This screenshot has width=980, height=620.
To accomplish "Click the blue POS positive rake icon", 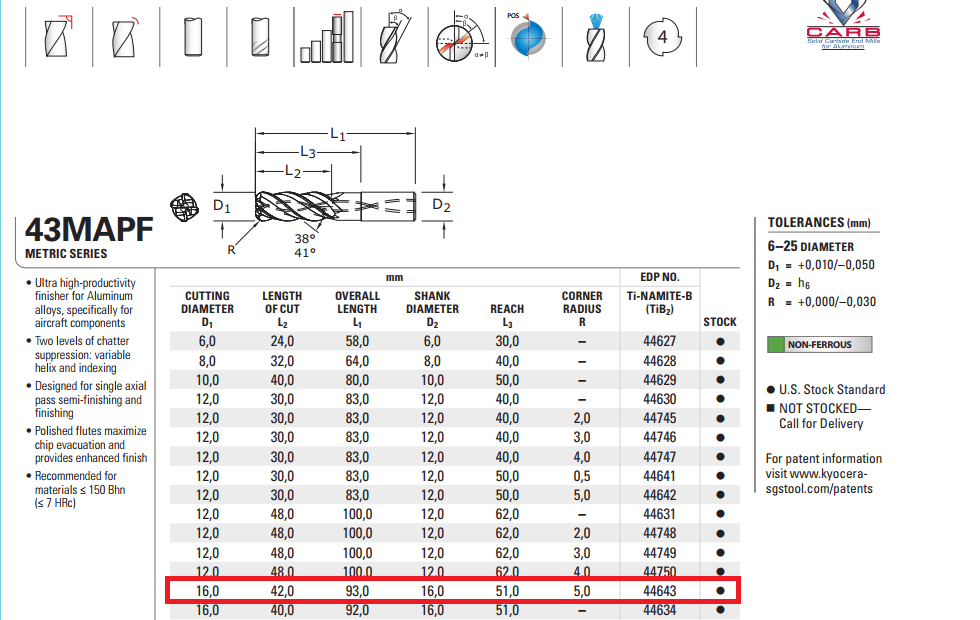I will pyautogui.click(x=528, y=35).
